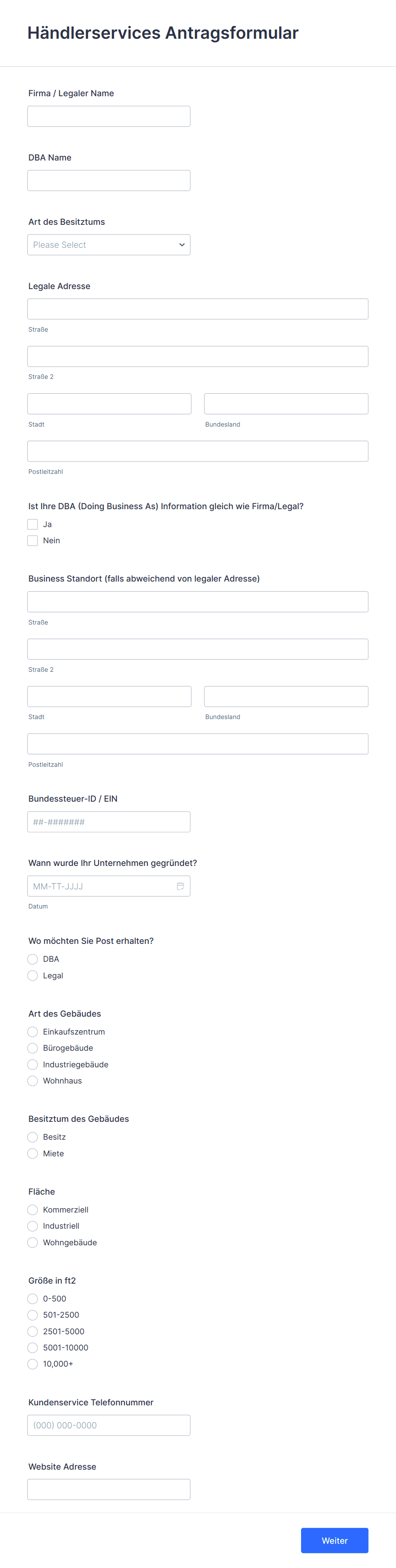This screenshot has width=396, height=1568.
Task: Open the calendar date picker icon
Action: point(181,886)
